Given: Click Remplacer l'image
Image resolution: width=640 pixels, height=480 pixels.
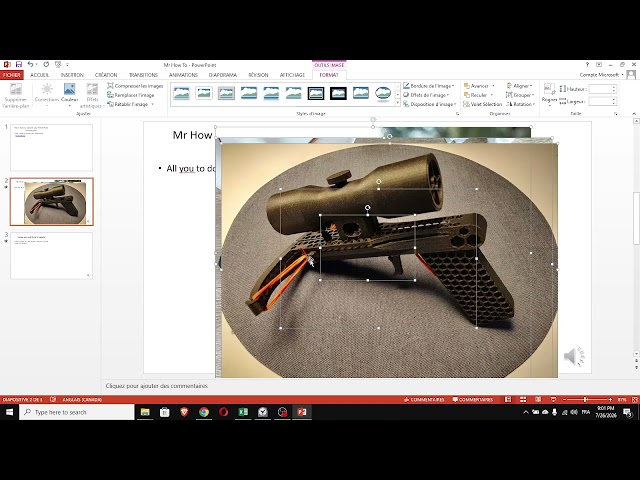Looking at the screenshot, I should pyautogui.click(x=131, y=95).
